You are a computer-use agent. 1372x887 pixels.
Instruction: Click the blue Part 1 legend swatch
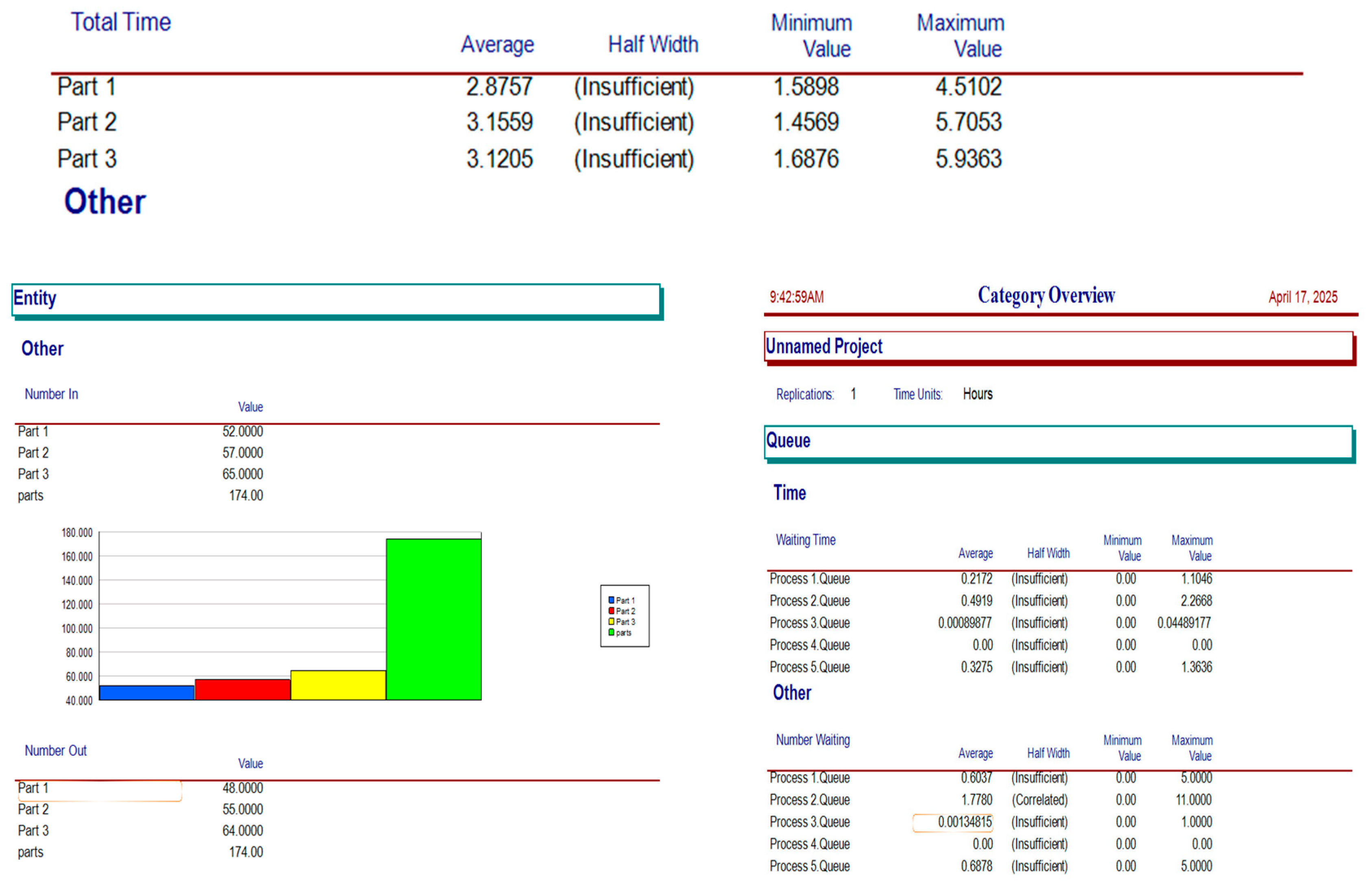[611, 600]
